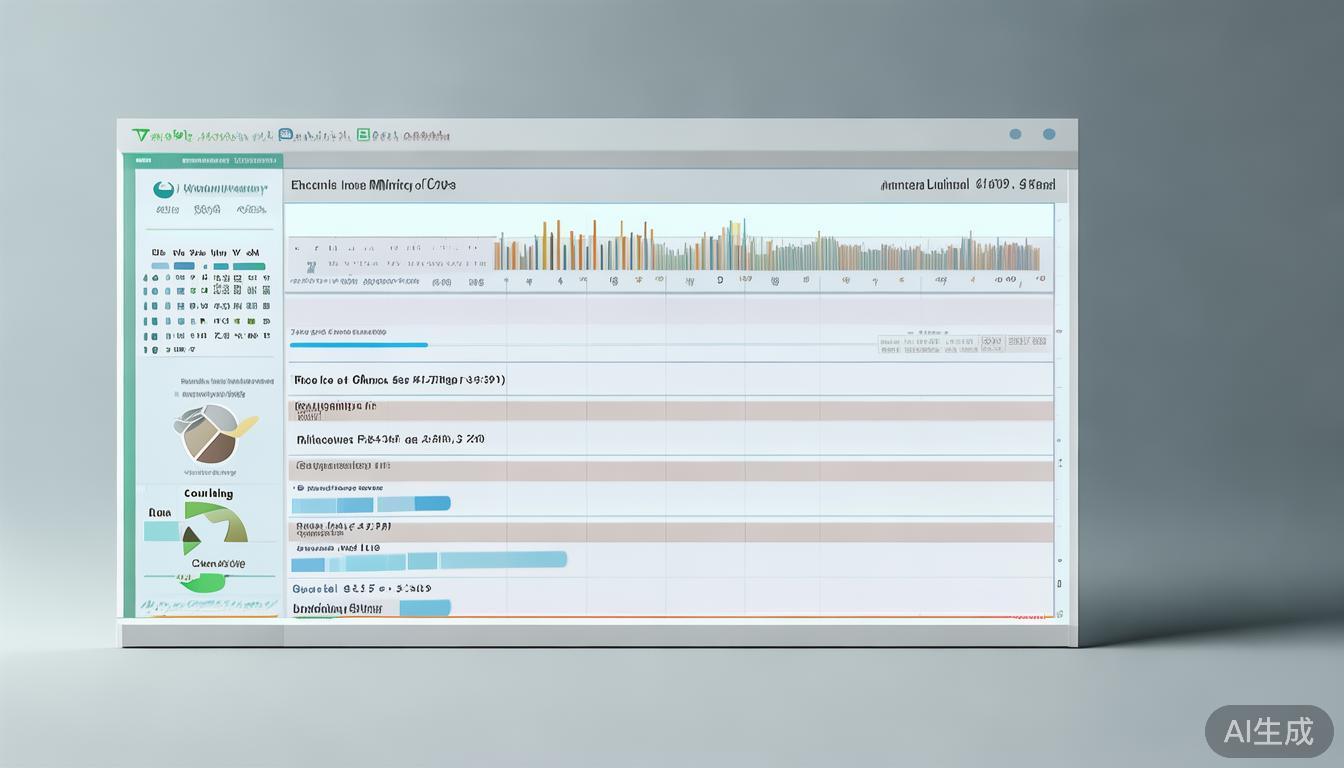Viewport: 1344px width, 768px height.
Task: Click the green triangle logo in title bar
Action: coord(141,134)
